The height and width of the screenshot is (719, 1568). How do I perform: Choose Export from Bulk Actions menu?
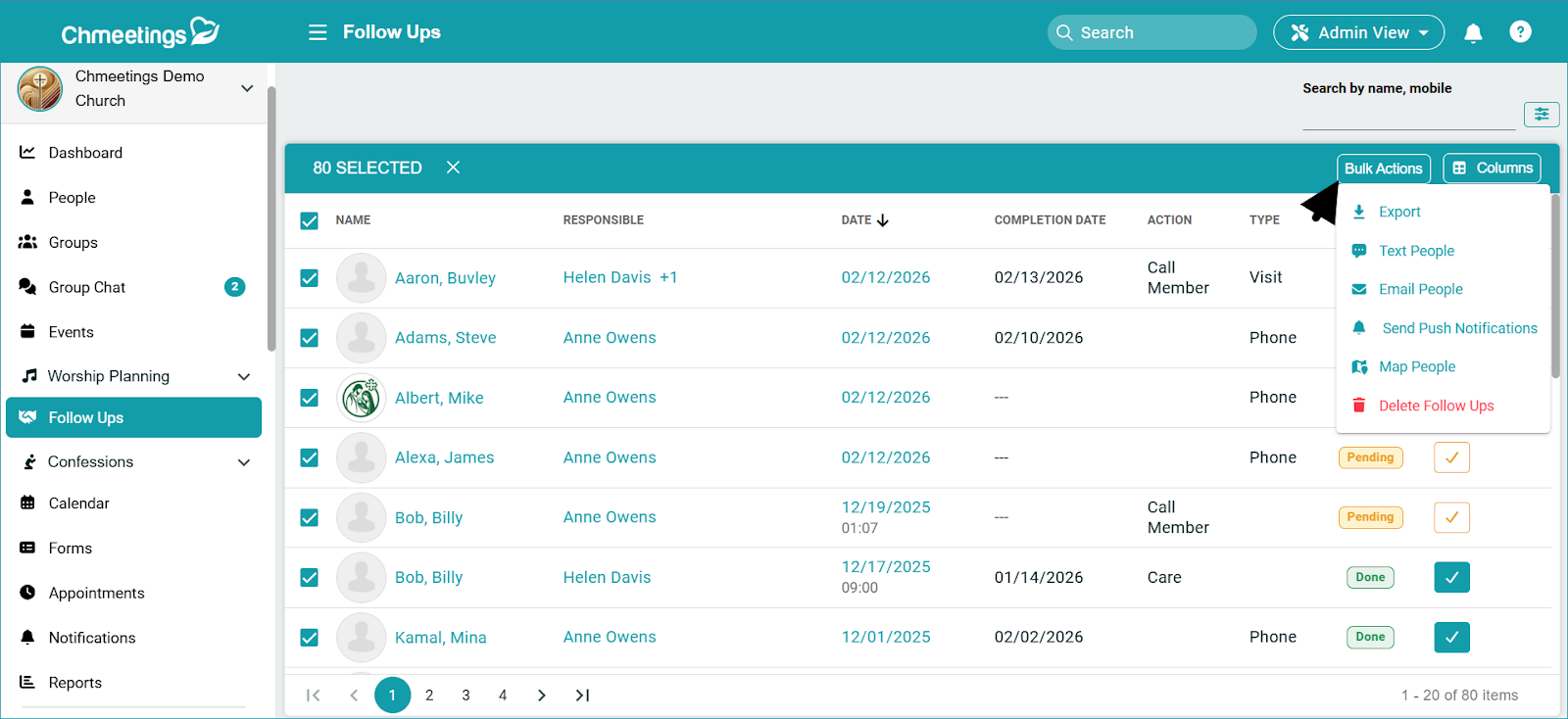(x=1398, y=212)
